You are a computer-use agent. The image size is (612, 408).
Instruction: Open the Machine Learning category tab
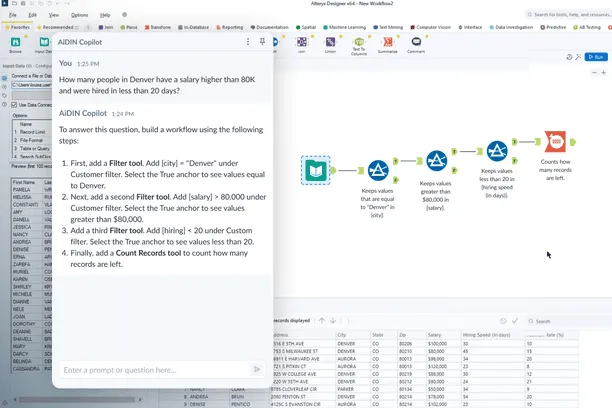coord(345,27)
